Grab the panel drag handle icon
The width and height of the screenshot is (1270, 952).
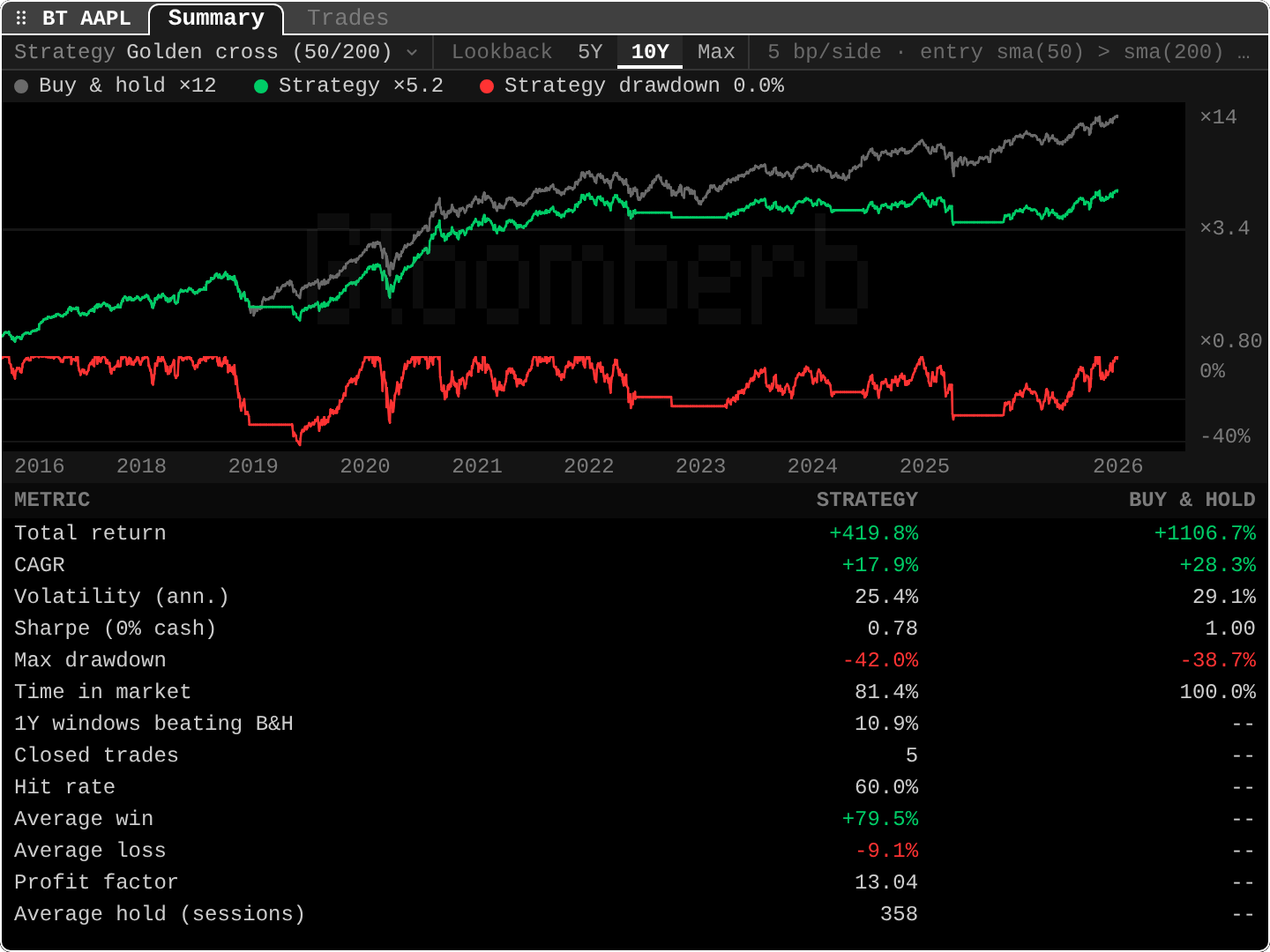21,18
